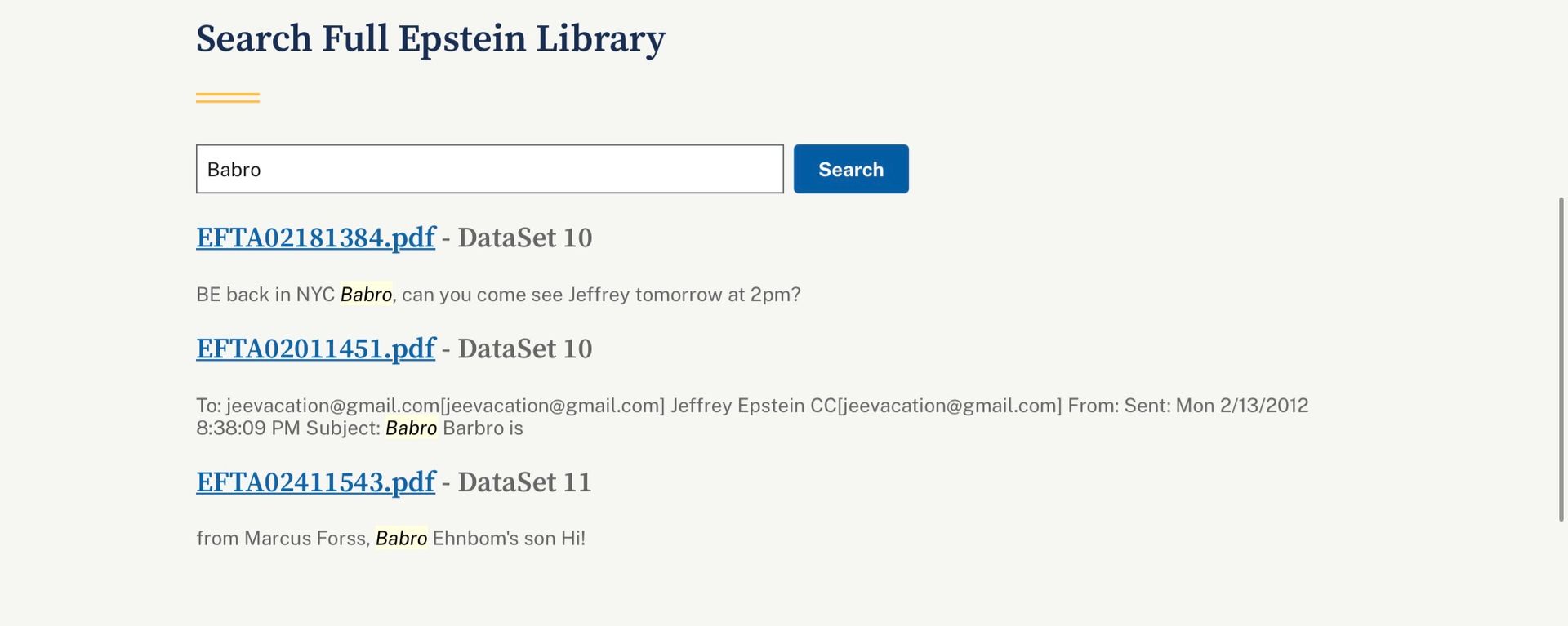Viewport: 1568px width, 626px height.
Task: Open the EFTA02411543.pdf document link
Action: pyautogui.click(x=315, y=482)
